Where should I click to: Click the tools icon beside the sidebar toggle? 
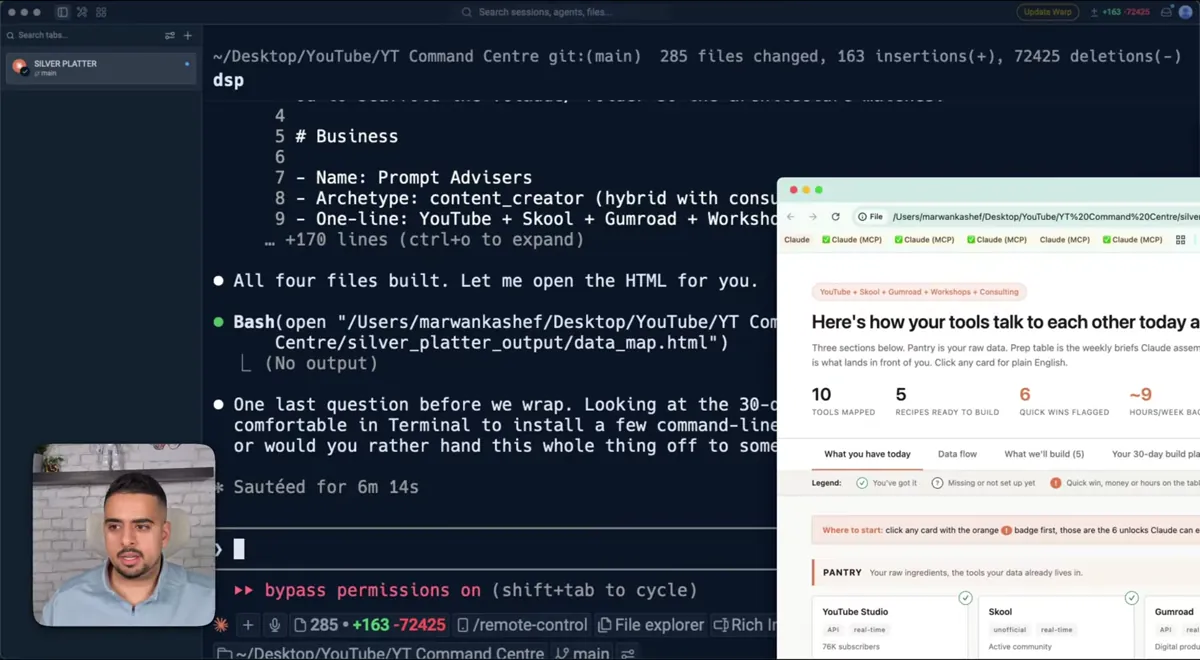[x=82, y=12]
